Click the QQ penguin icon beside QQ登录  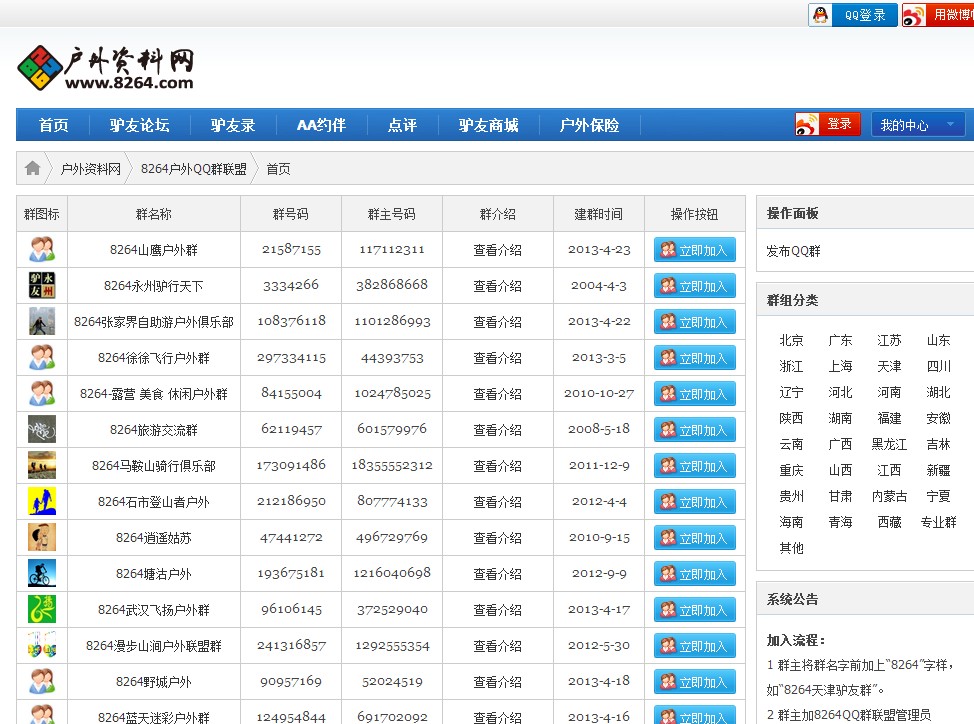pos(820,15)
